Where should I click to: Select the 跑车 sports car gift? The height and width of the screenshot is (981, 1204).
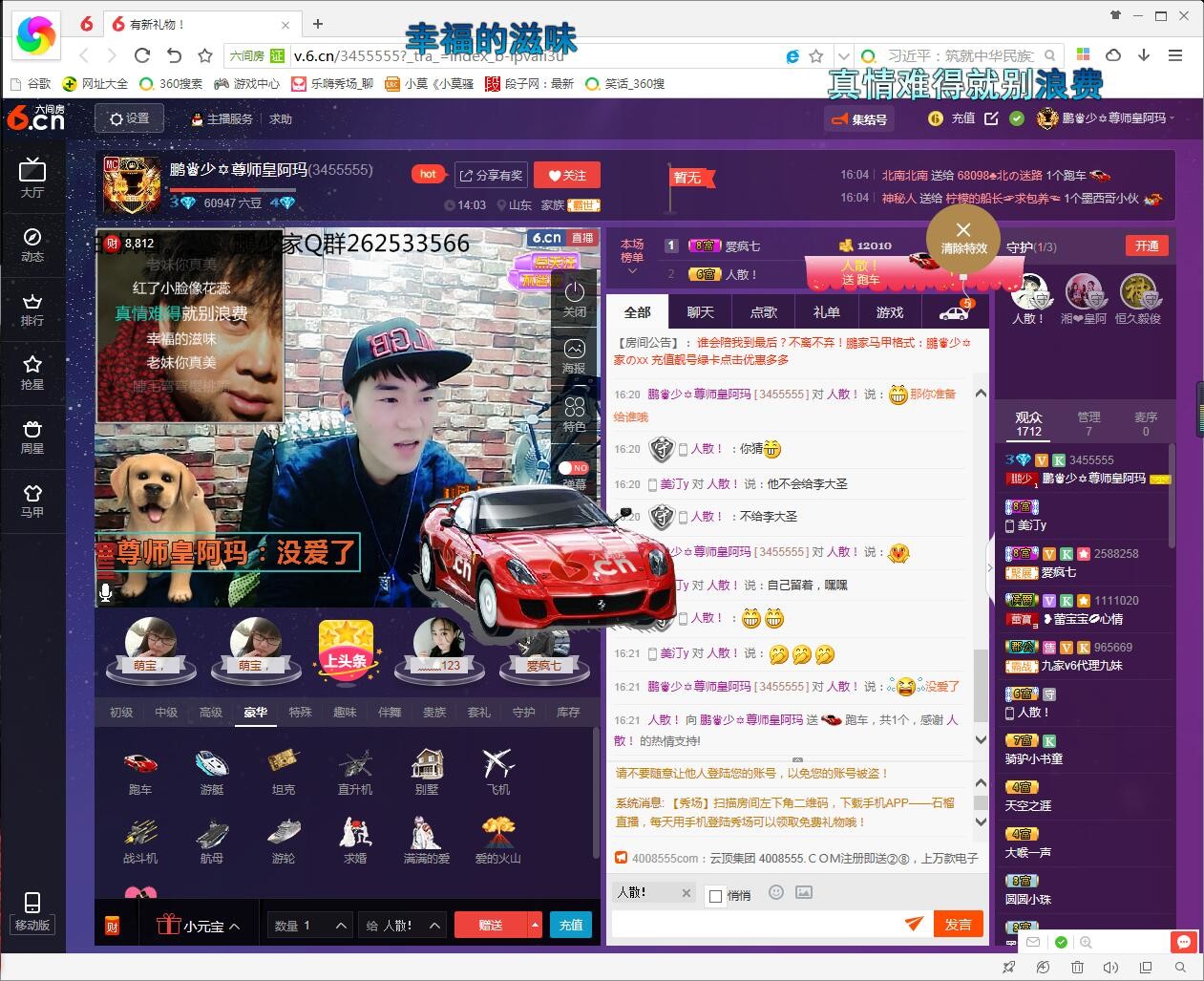[140, 772]
